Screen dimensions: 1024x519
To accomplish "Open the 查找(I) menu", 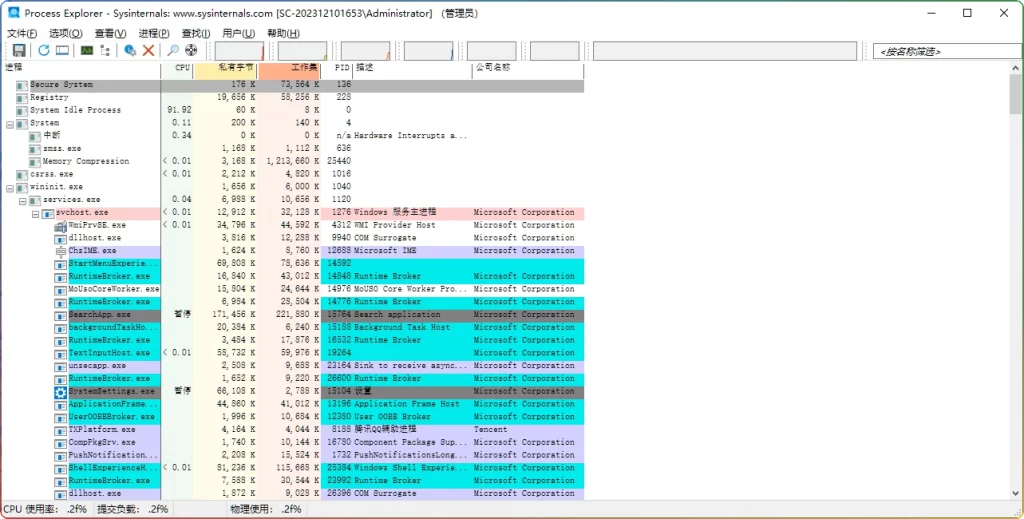I will [x=196, y=33].
